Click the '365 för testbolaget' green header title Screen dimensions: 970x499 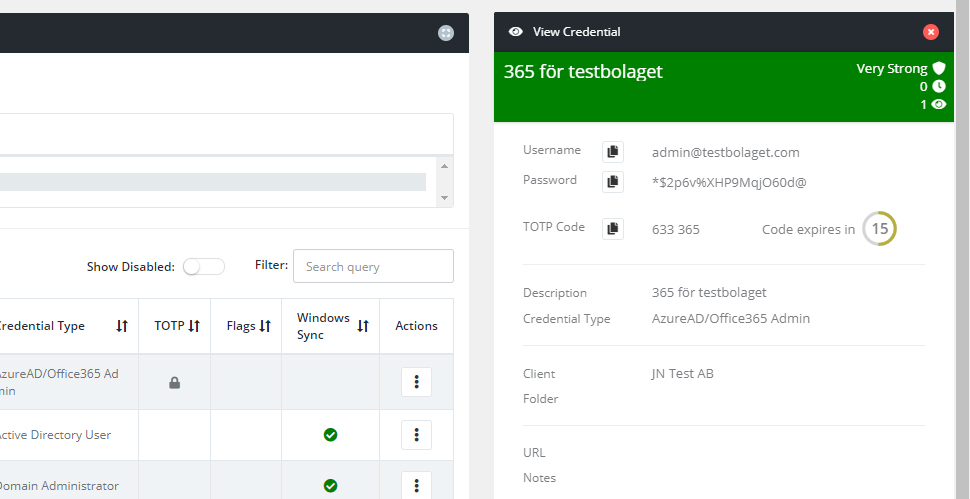tap(583, 71)
